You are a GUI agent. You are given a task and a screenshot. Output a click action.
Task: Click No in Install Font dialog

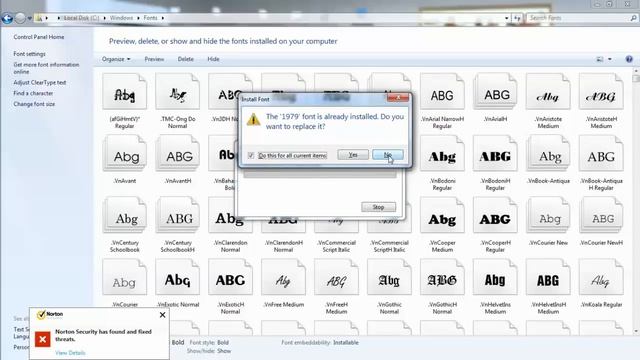[x=388, y=155]
